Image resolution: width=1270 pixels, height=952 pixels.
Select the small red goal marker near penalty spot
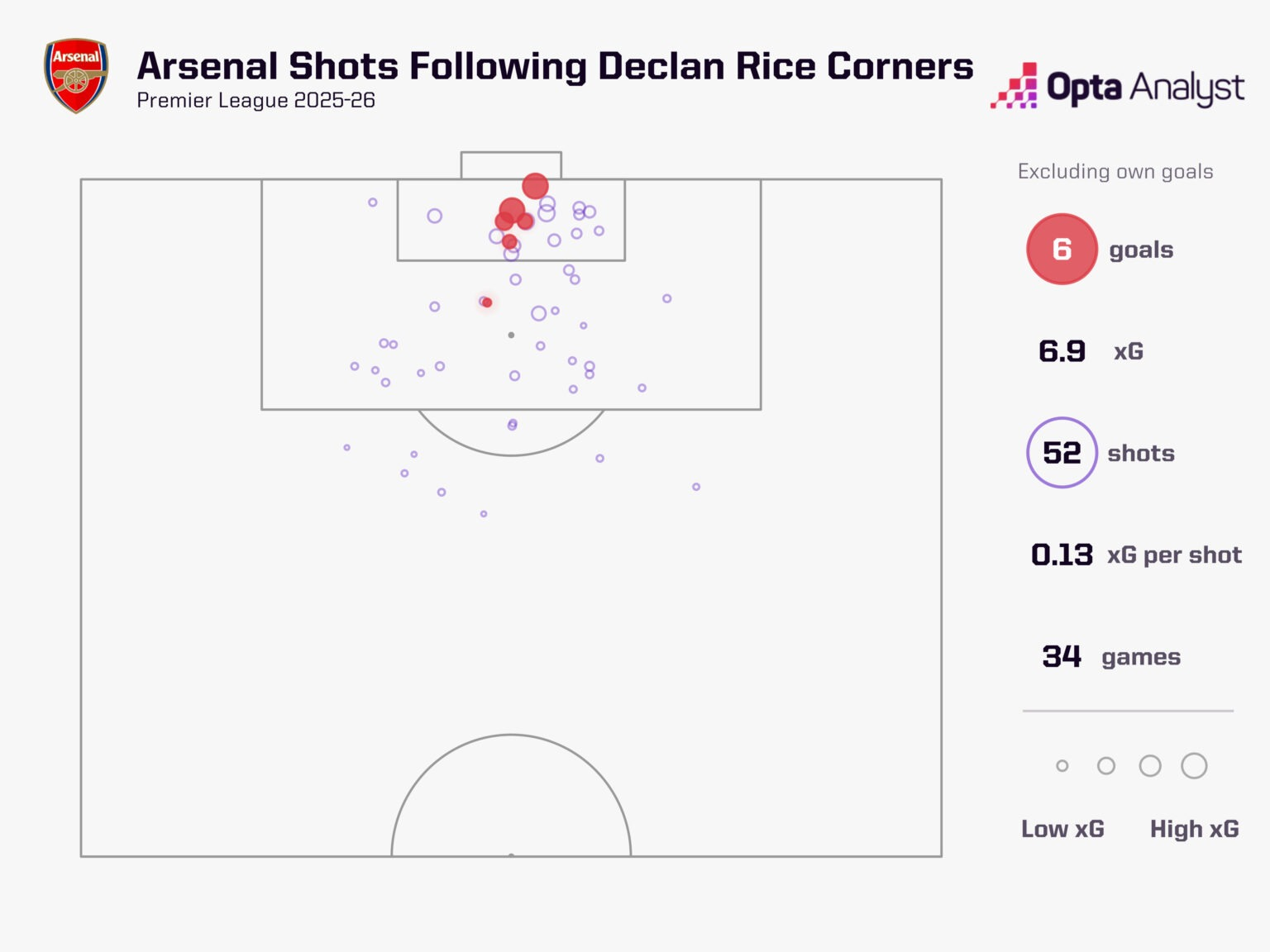(487, 302)
